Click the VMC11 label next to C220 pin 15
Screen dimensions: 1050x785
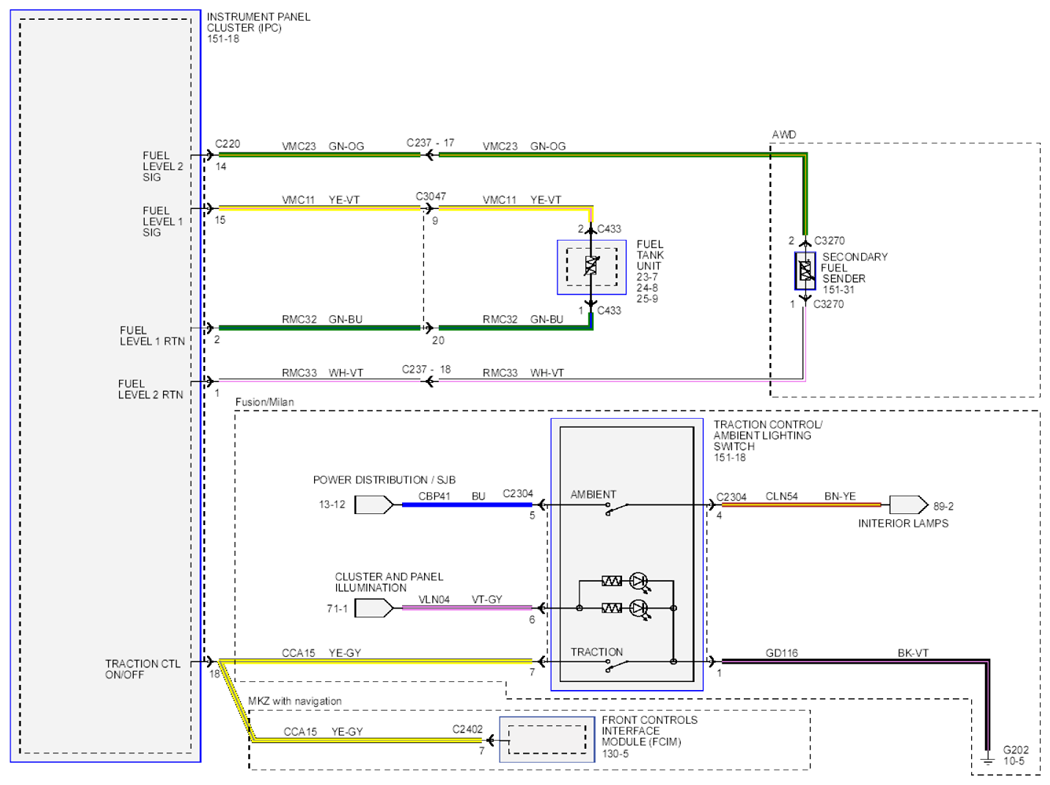point(299,200)
